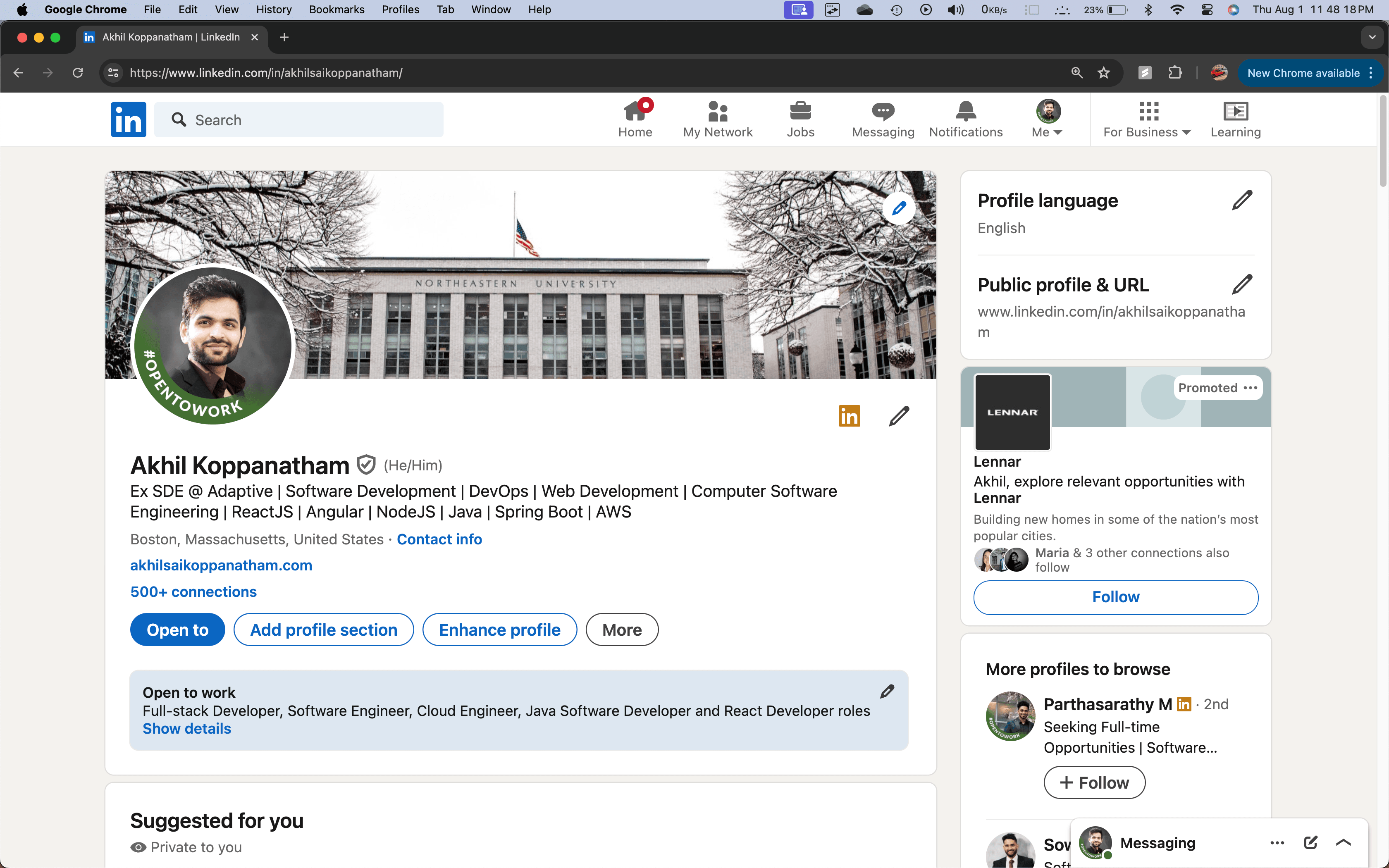
Task: View site information icon in address bar
Action: tap(114, 73)
